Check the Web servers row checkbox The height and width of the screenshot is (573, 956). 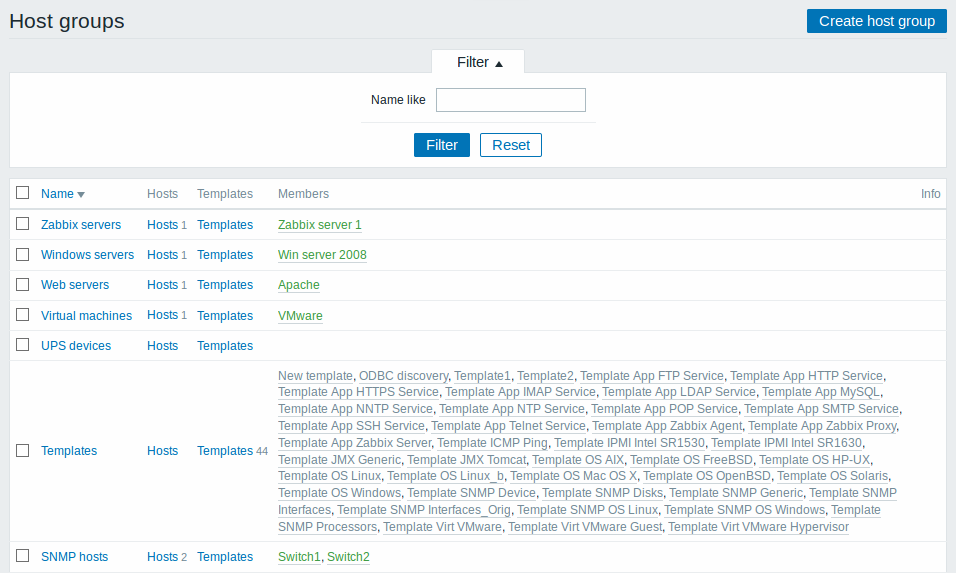(x=23, y=284)
